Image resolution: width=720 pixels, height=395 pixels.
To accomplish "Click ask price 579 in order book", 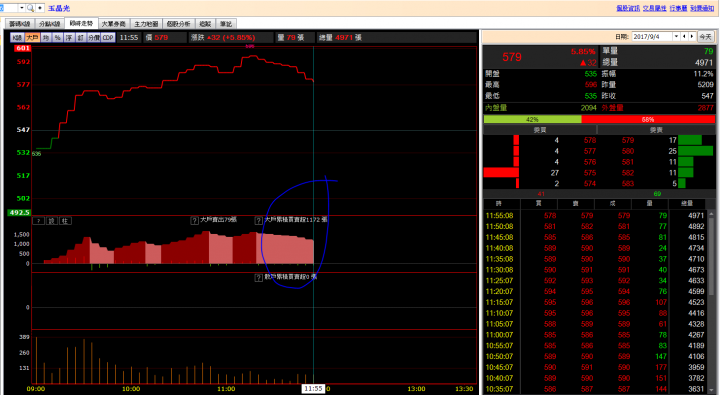I will click(x=628, y=141).
